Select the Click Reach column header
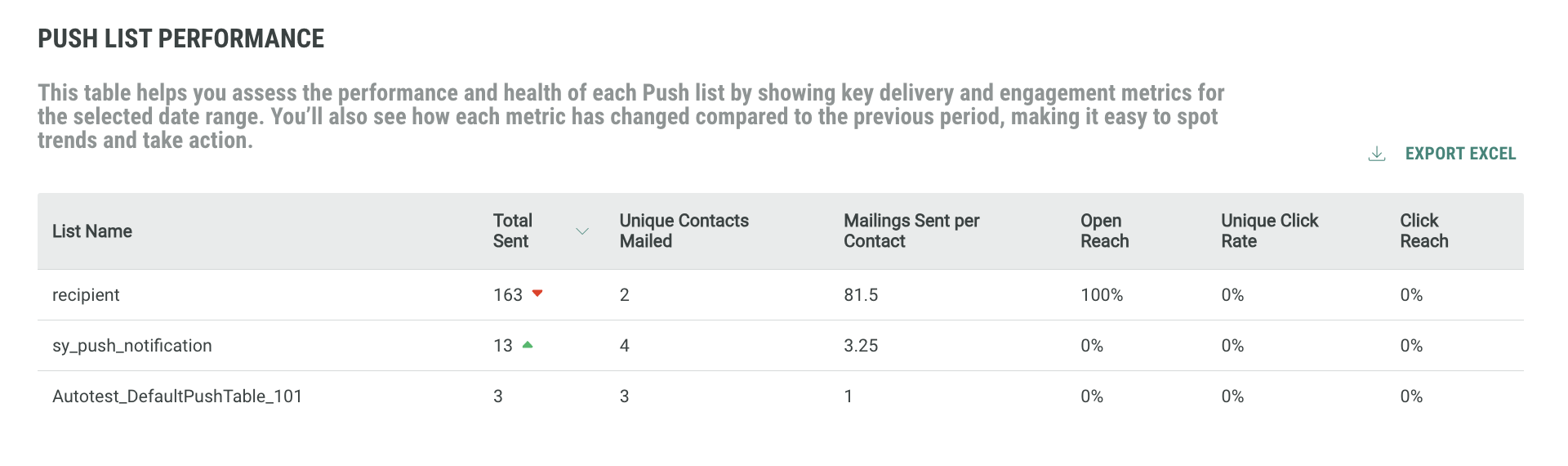Screen dimensions: 1568x466 pyautogui.click(x=1423, y=231)
